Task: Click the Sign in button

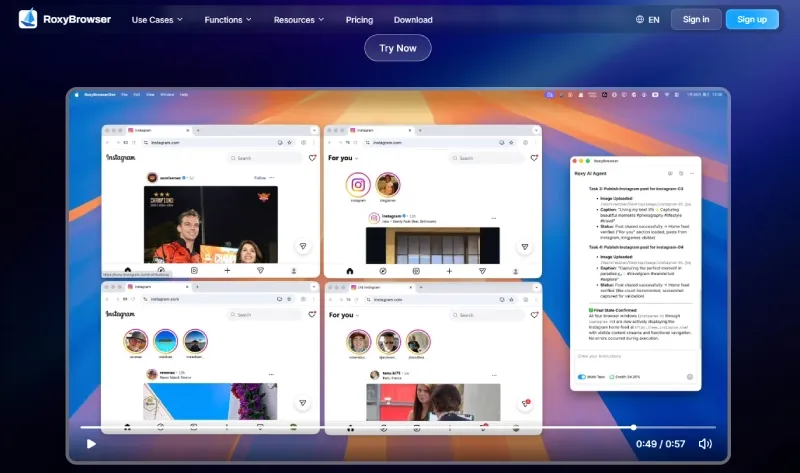Action: 696,19
